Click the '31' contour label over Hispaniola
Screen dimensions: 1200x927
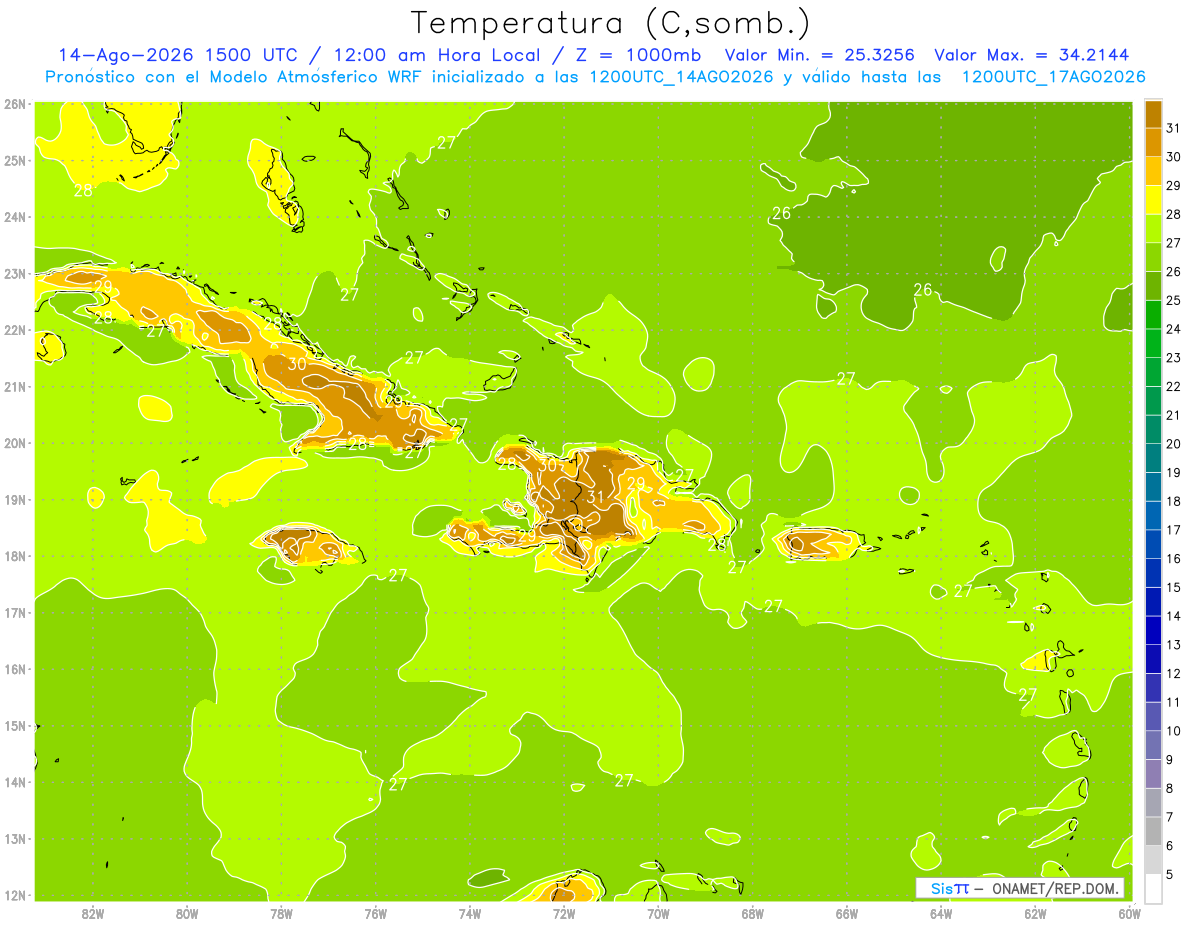pos(596,497)
